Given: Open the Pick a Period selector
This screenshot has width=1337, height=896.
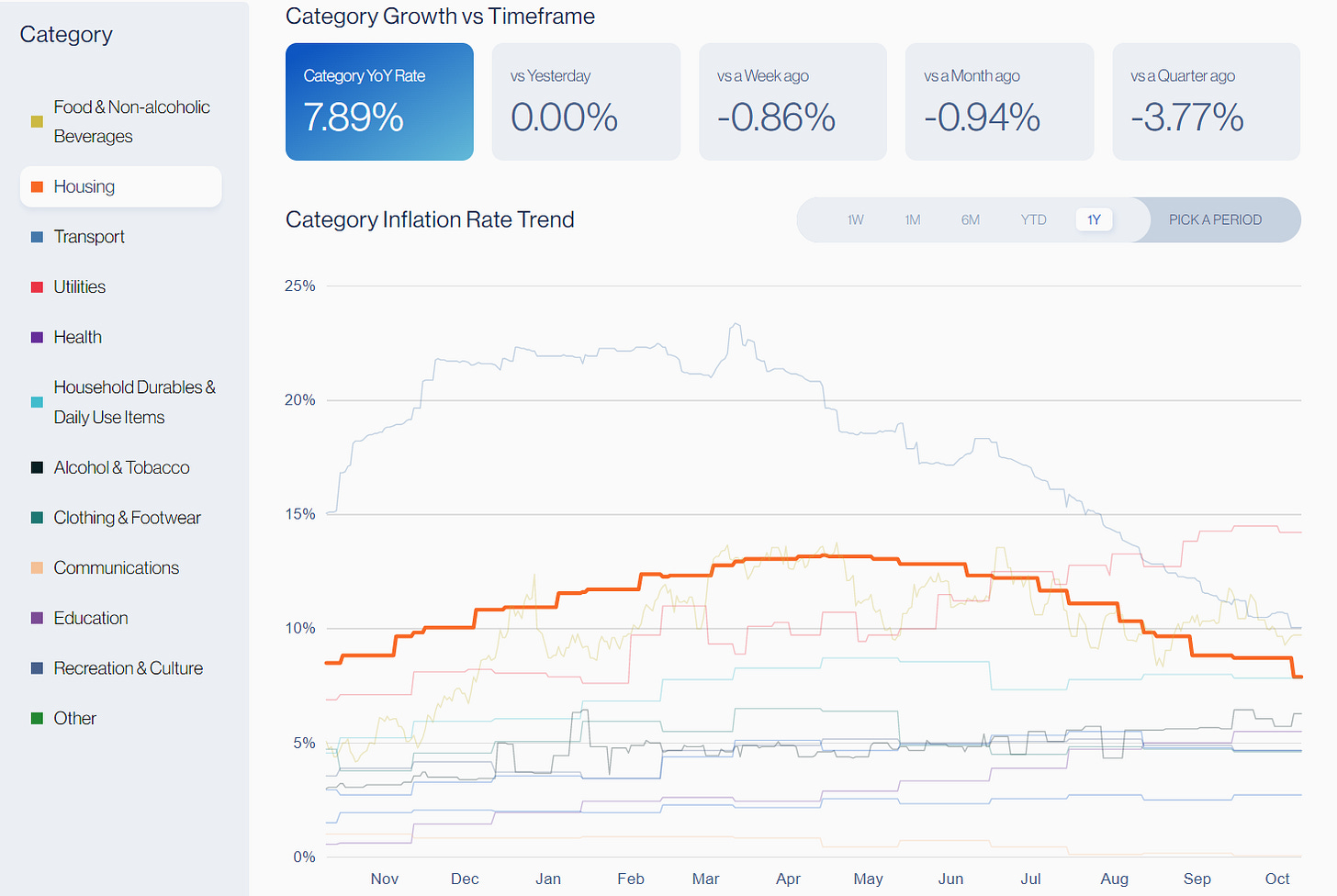Looking at the screenshot, I should pos(1216,220).
